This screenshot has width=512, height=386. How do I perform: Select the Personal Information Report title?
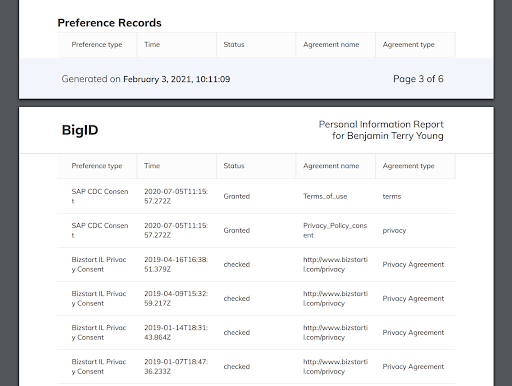tap(381, 124)
